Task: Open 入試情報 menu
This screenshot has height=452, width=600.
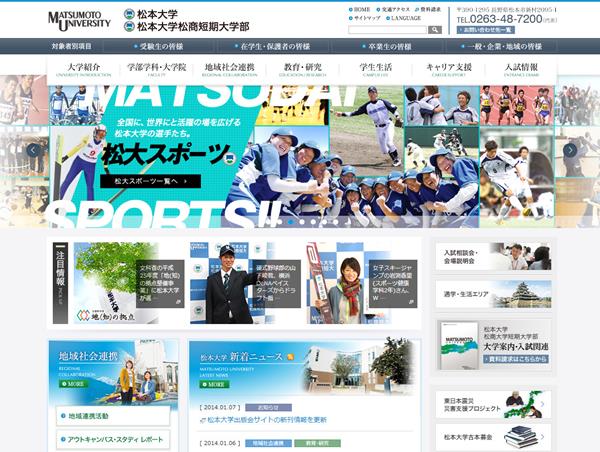Action: point(521,69)
